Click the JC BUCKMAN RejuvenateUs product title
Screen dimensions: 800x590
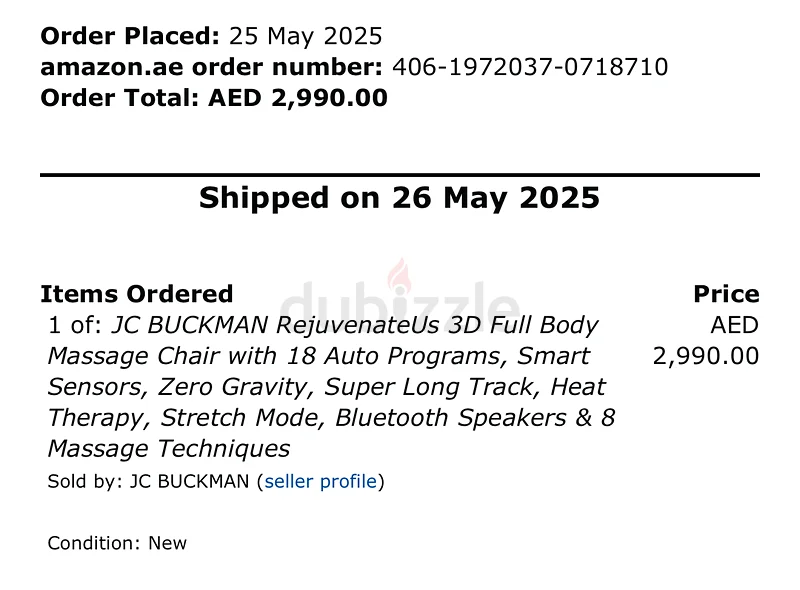coord(332,387)
